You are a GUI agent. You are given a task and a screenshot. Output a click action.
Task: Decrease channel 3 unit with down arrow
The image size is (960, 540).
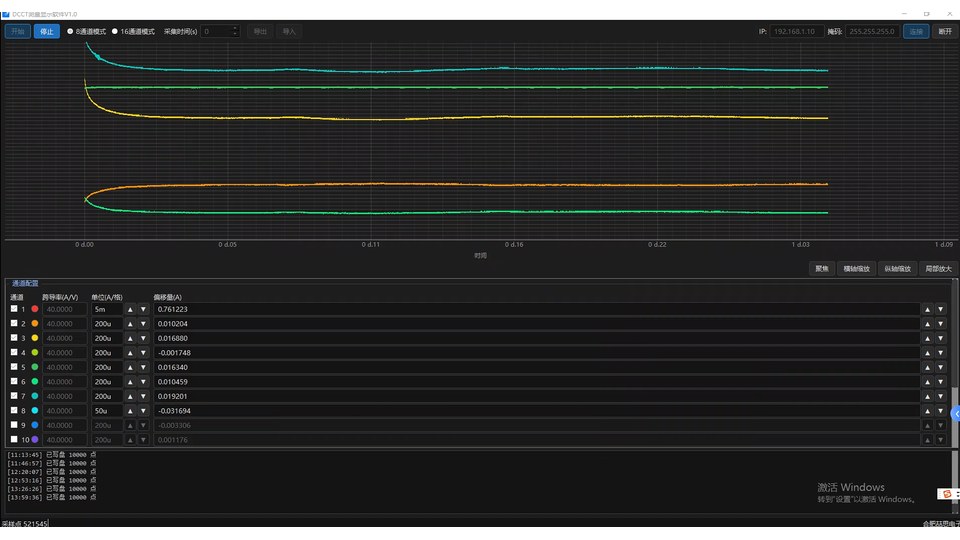click(143, 338)
